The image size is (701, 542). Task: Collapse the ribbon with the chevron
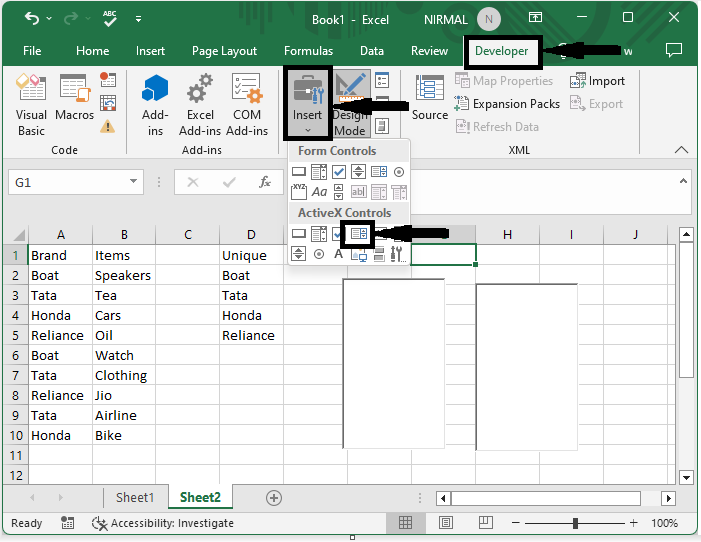(x=682, y=150)
